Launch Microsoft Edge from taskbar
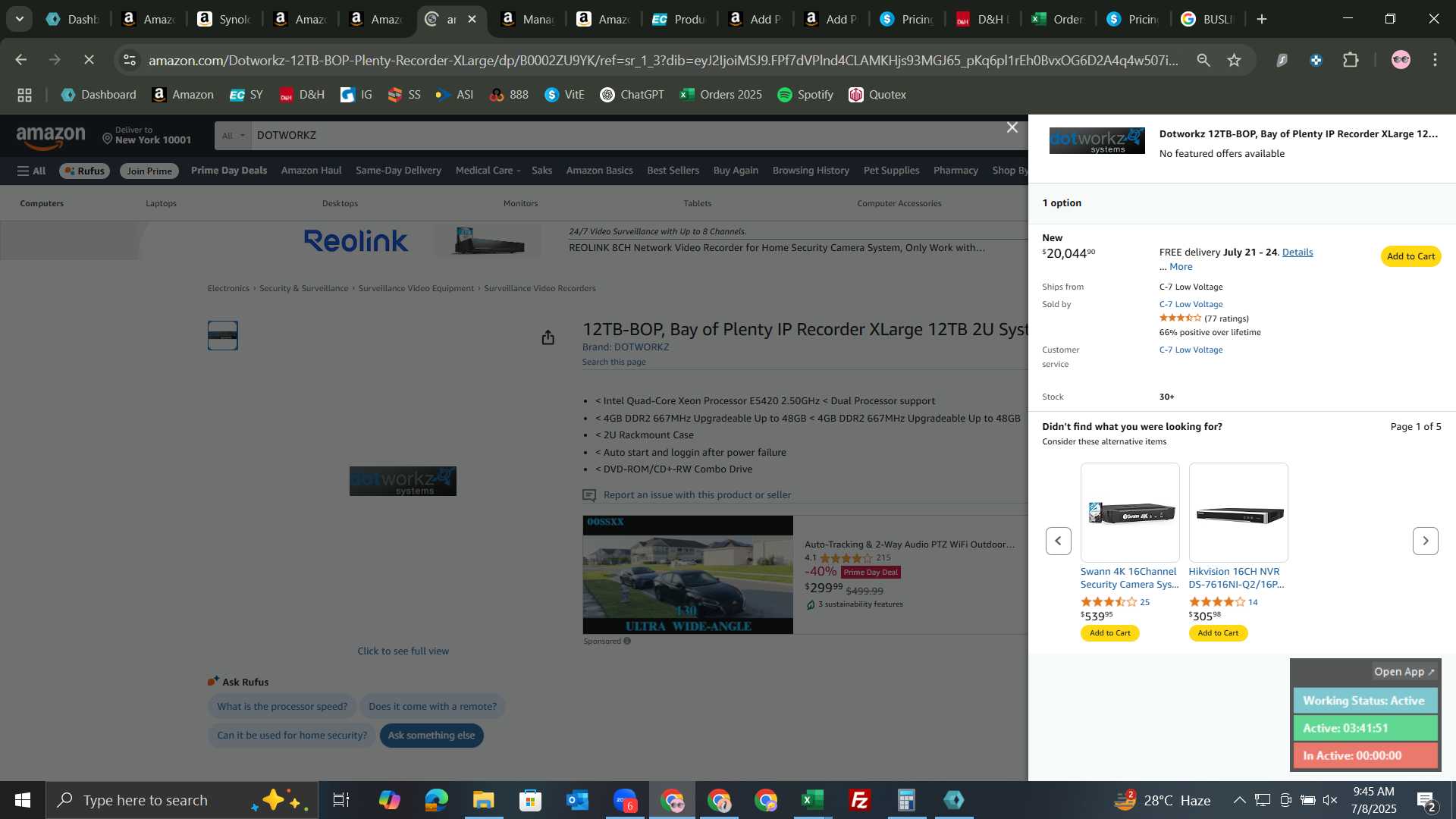This screenshot has height=819, width=1456. pyautogui.click(x=436, y=799)
